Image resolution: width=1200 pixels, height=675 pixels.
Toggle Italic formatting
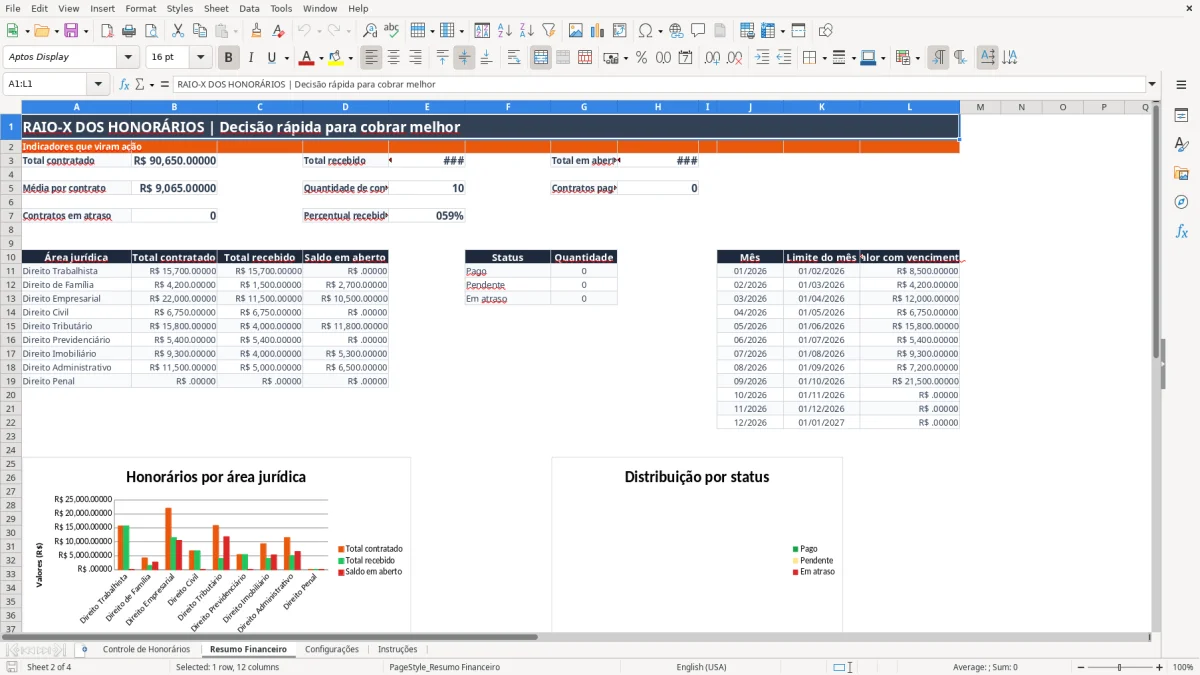coord(250,57)
